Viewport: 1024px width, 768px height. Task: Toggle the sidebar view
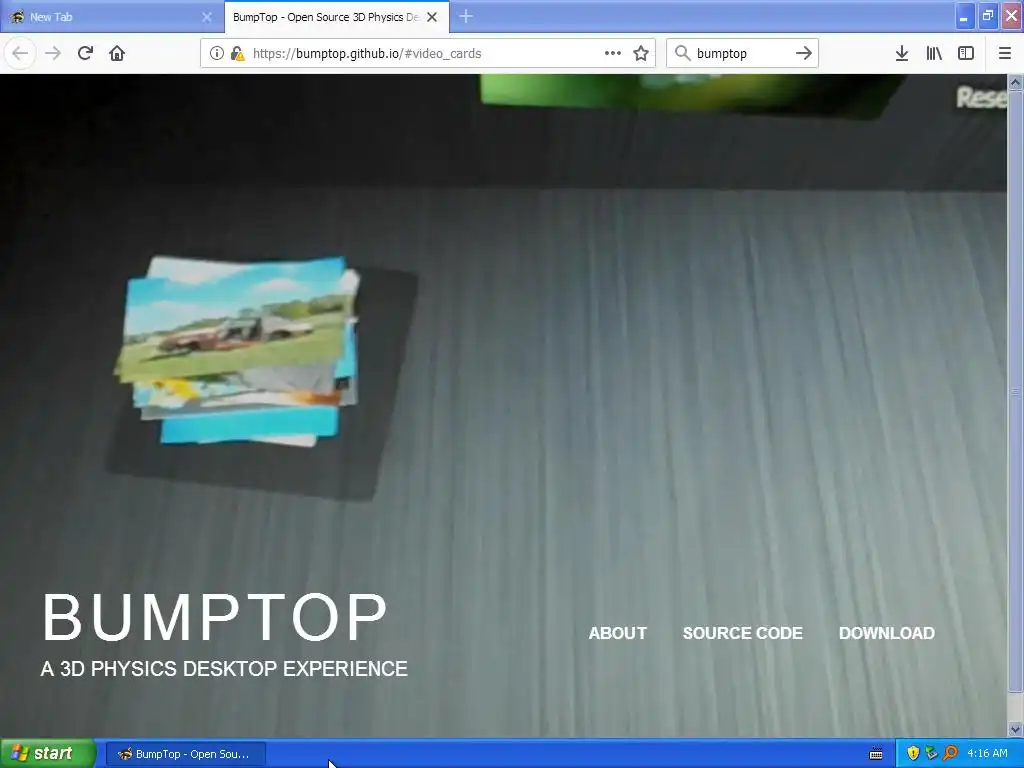pos(966,53)
